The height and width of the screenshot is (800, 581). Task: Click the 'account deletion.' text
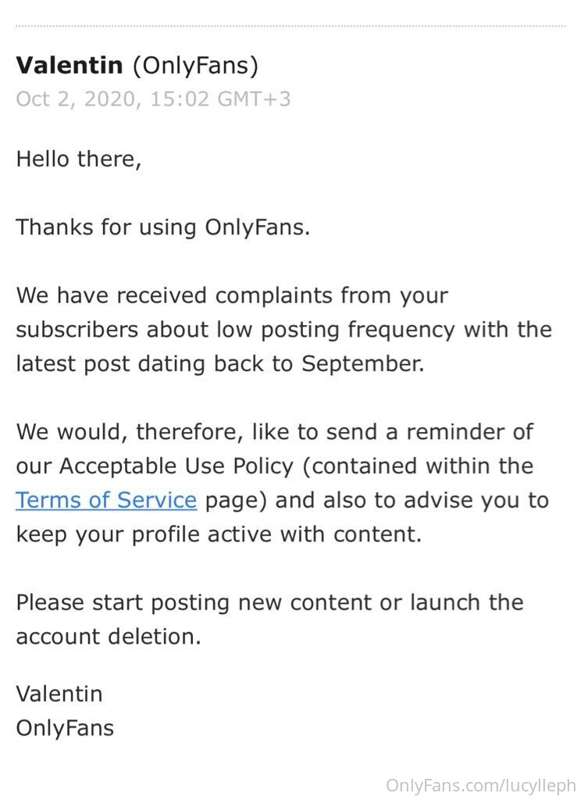(x=109, y=637)
